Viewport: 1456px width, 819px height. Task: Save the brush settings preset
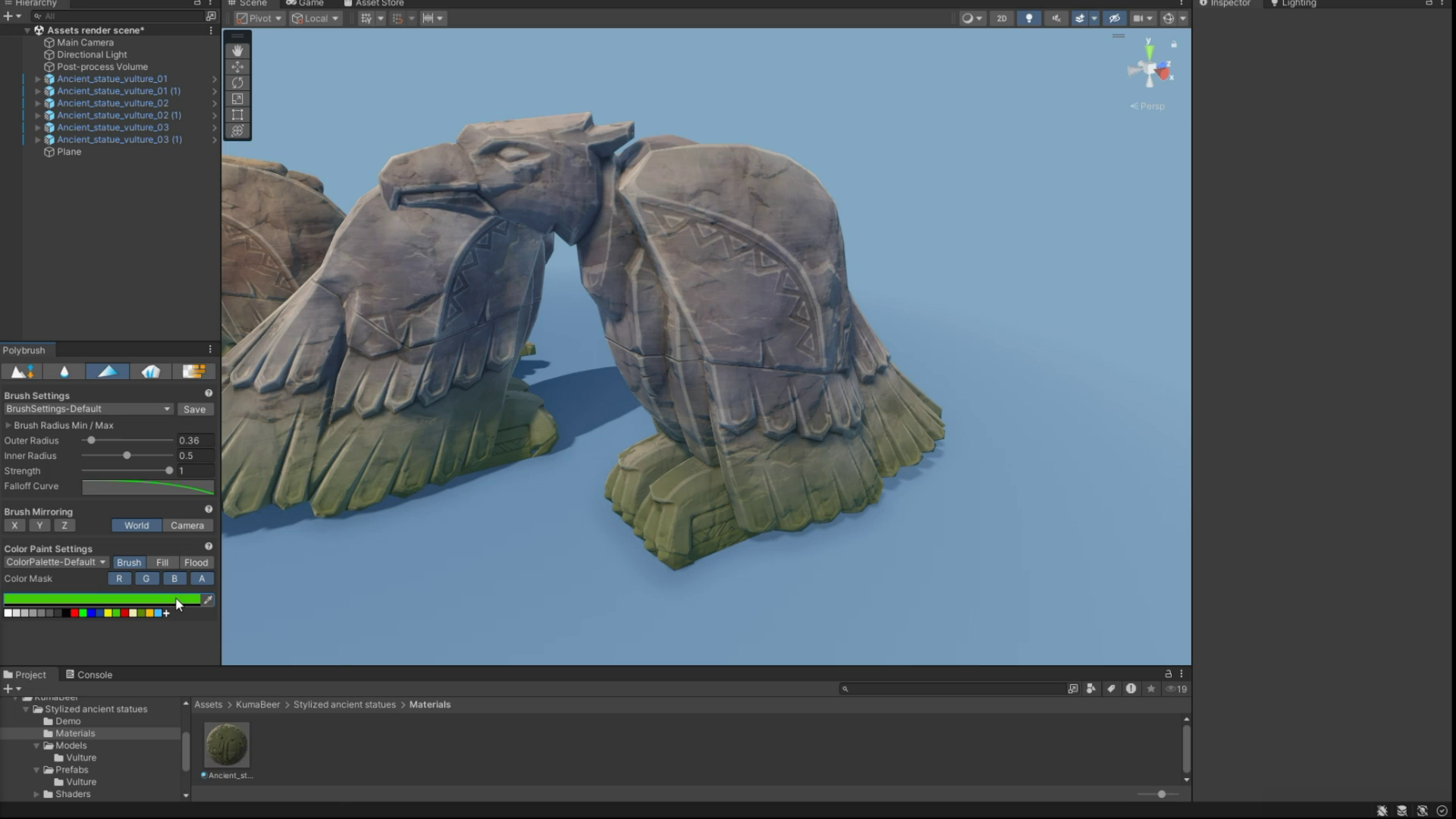point(195,409)
